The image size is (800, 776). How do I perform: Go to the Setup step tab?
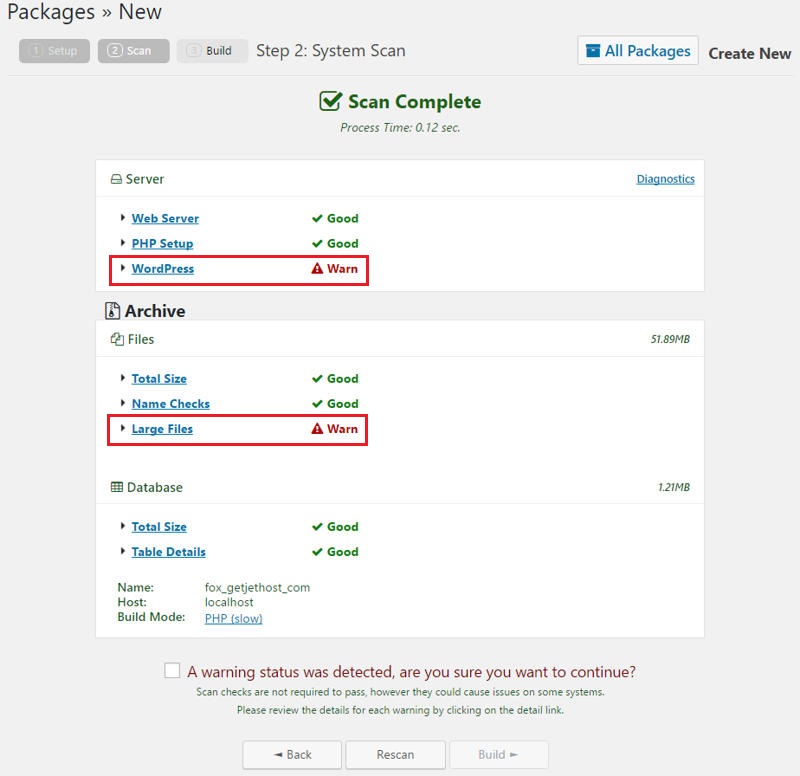54,51
